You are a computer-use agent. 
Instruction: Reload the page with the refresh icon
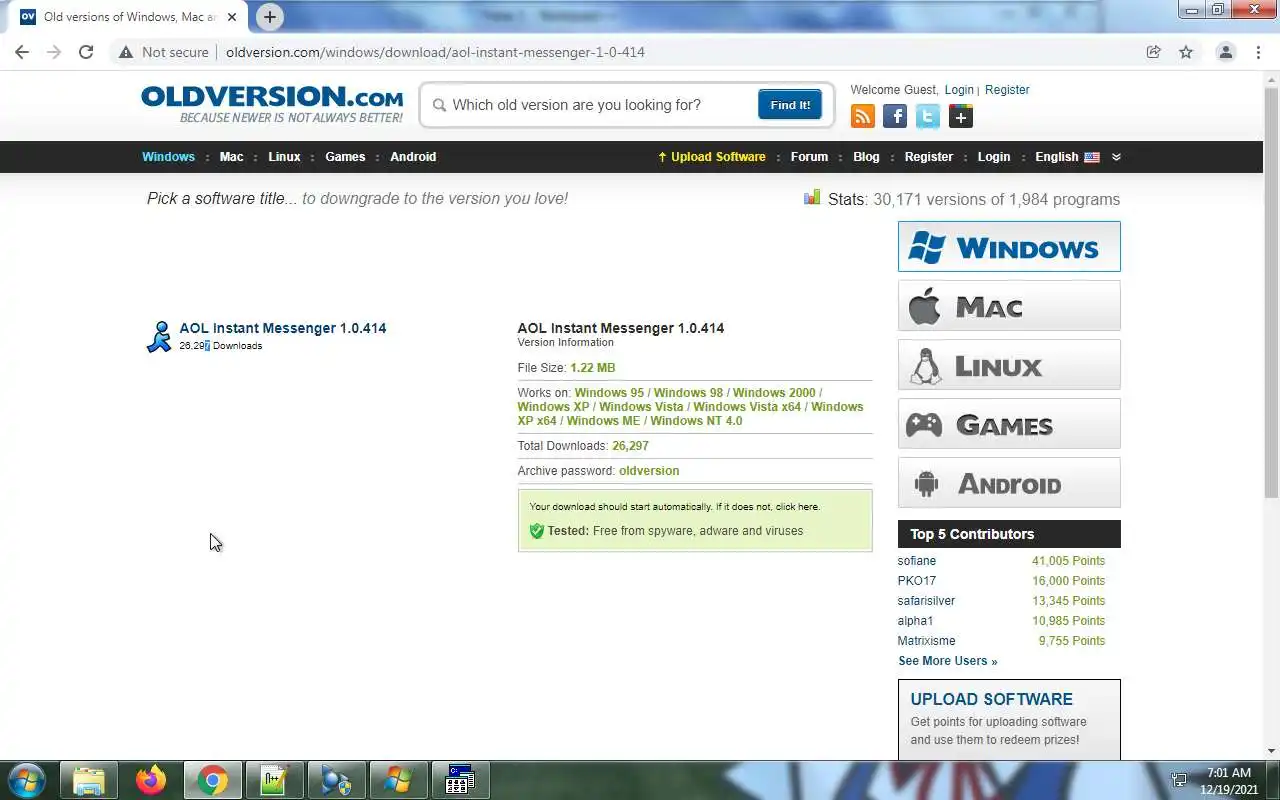pyautogui.click(x=86, y=52)
